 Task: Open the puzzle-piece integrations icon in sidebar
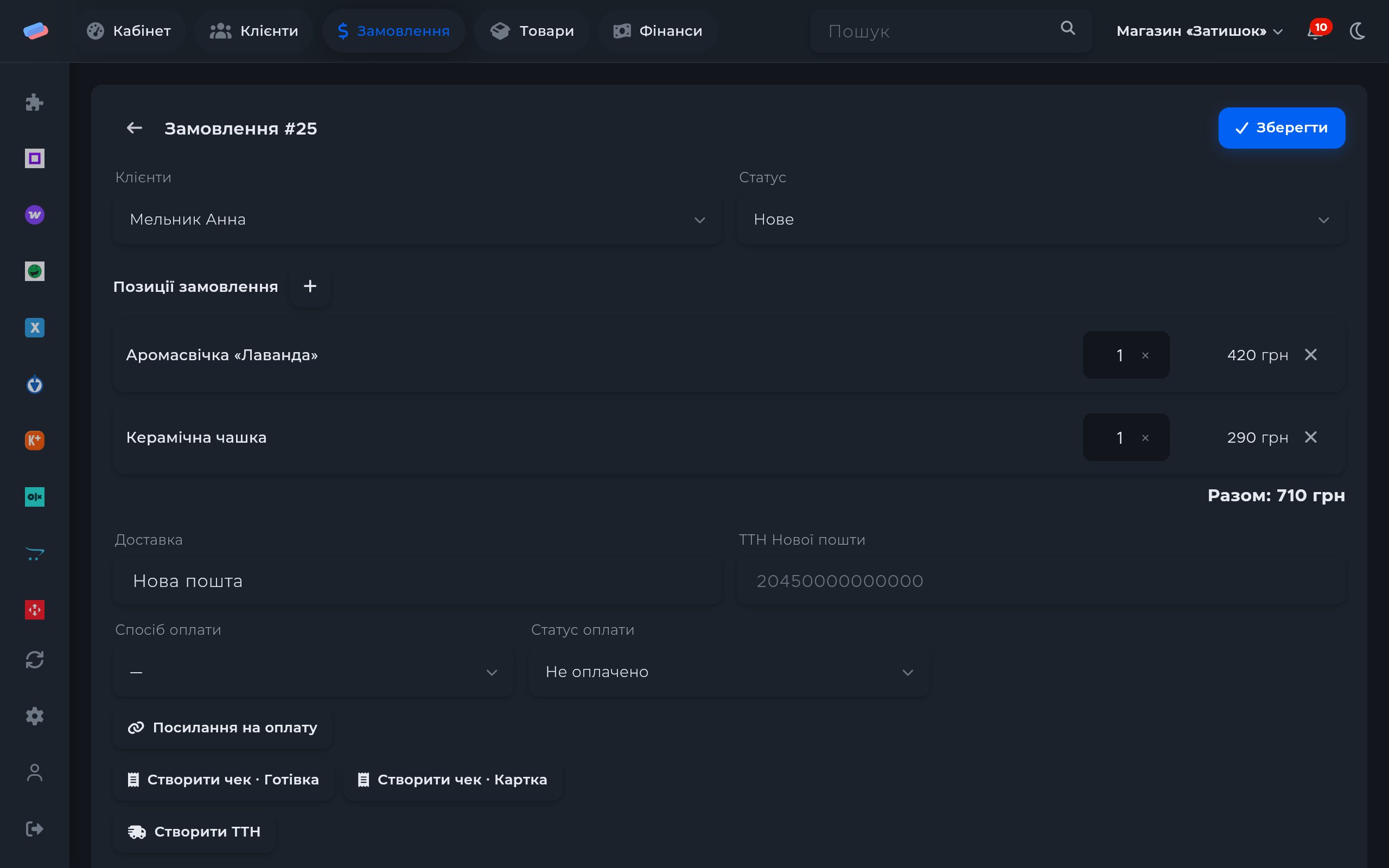[x=34, y=102]
